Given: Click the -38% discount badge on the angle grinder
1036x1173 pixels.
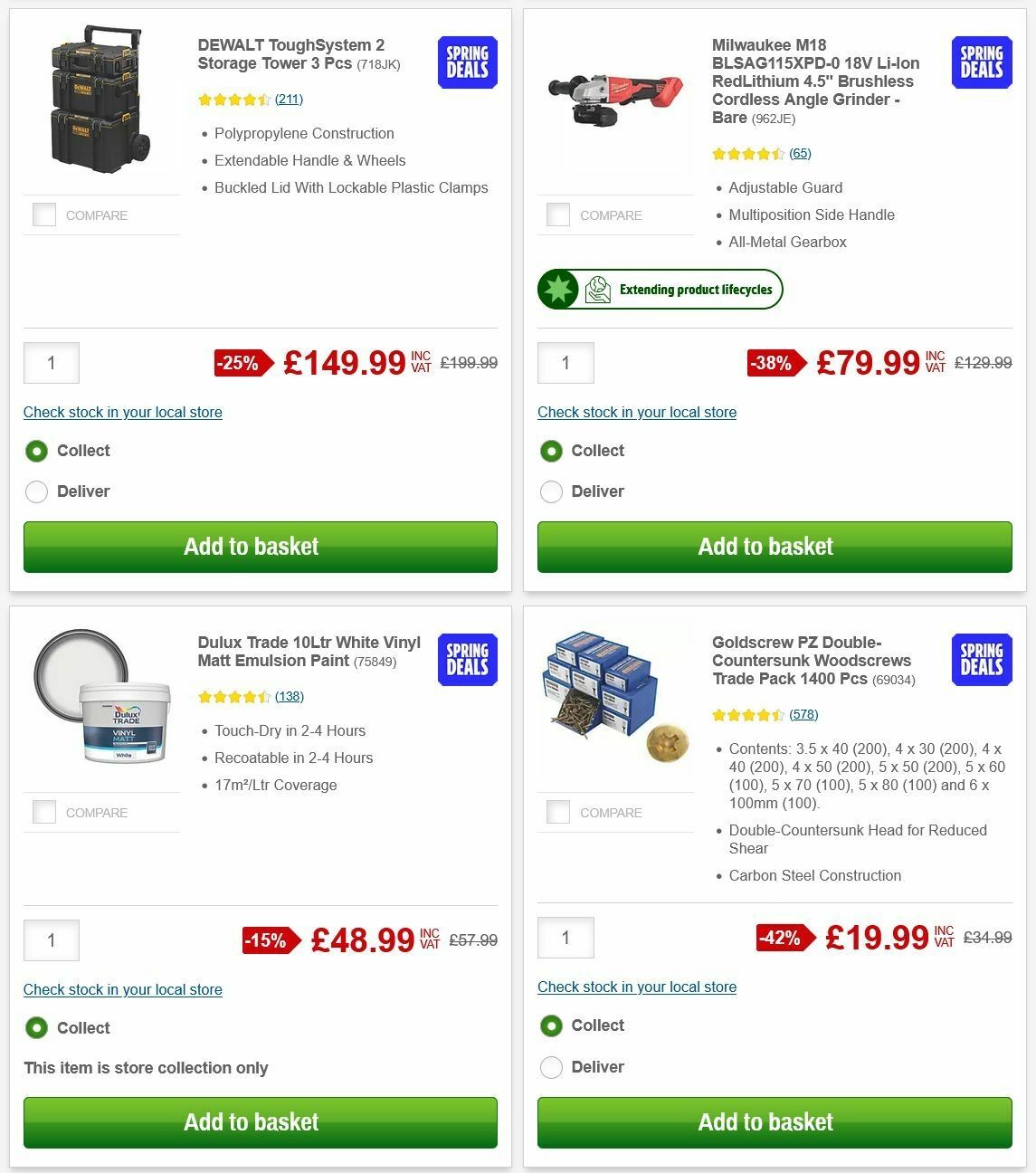Looking at the screenshot, I should coord(774,364).
